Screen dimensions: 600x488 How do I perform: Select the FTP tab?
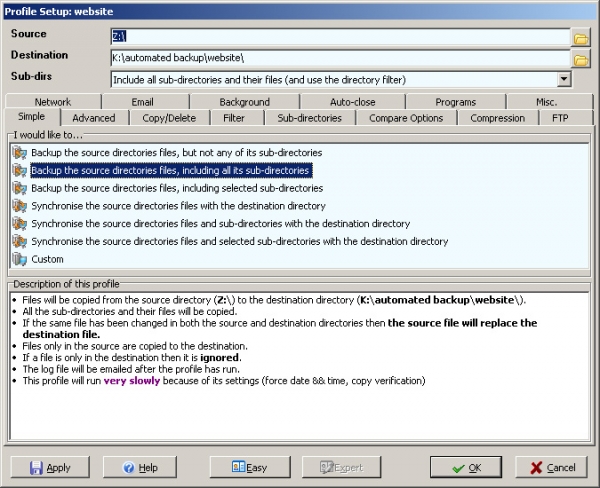pyautogui.click(x=560, y=118)
